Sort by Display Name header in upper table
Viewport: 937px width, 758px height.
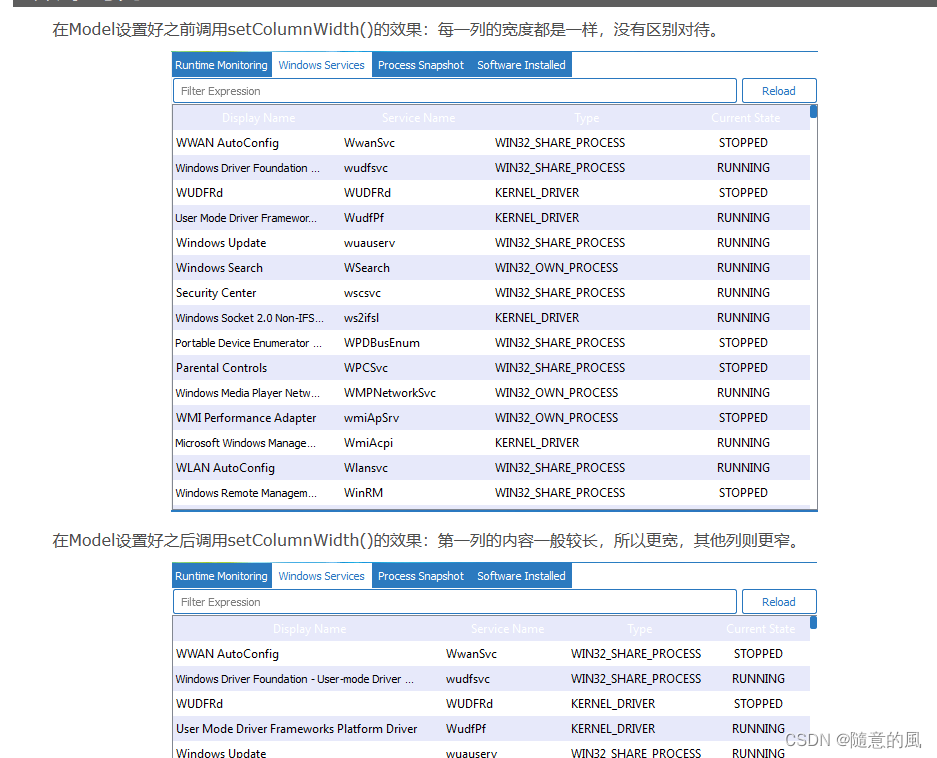[x=258, y=118]
